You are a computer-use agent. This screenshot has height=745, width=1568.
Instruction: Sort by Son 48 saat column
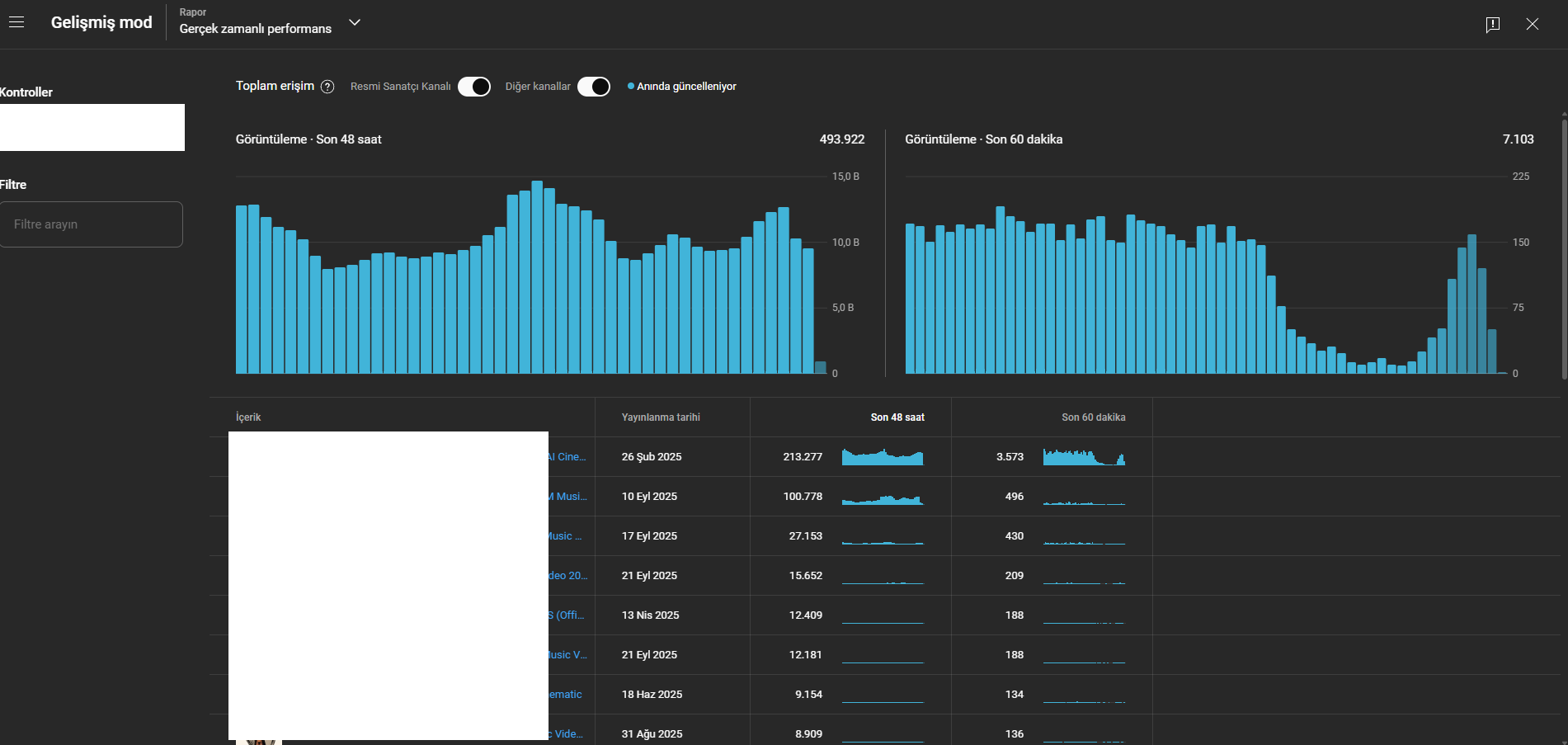897,417
